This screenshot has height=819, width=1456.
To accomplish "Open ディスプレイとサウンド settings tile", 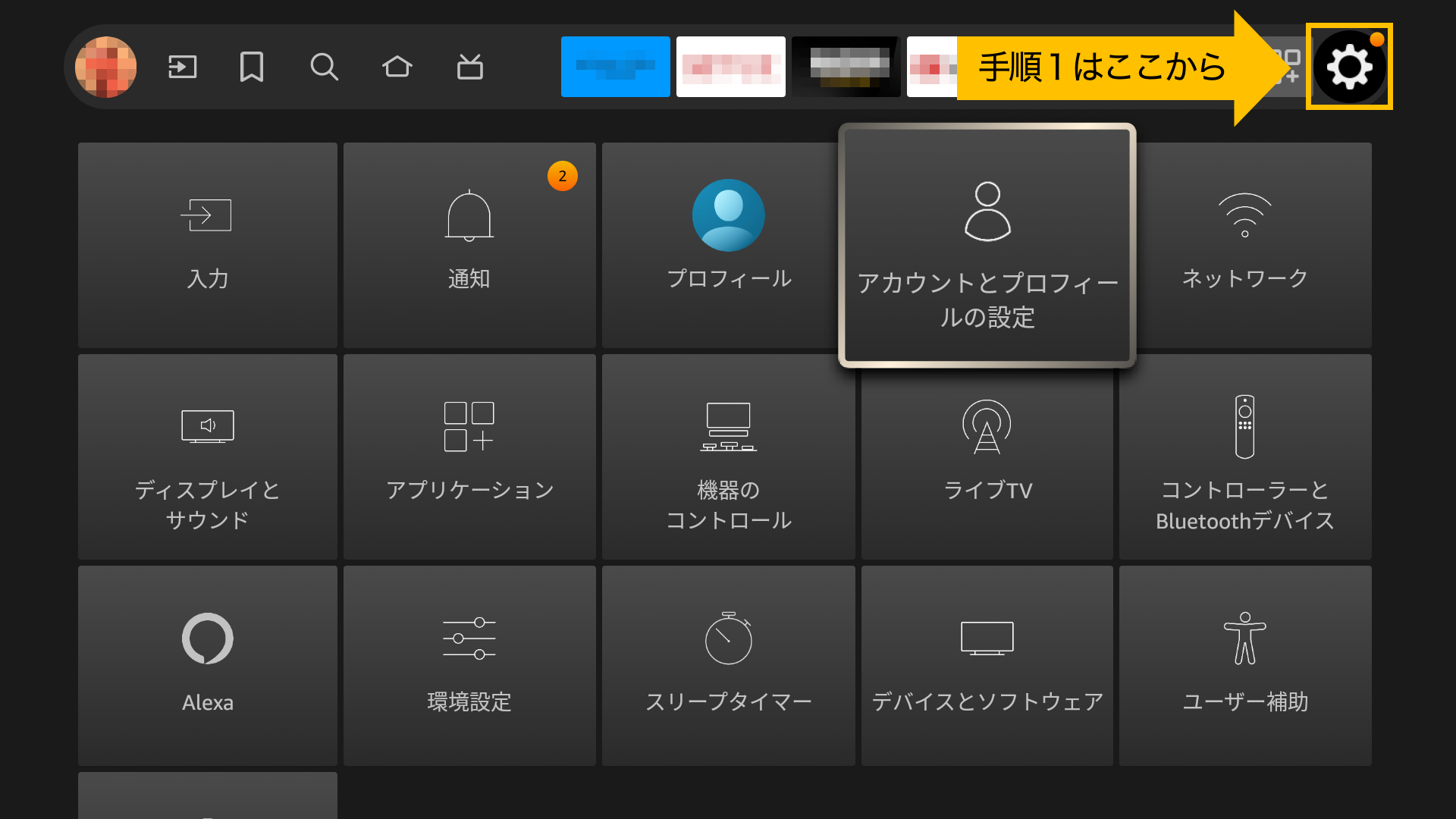I will [207, 457].
